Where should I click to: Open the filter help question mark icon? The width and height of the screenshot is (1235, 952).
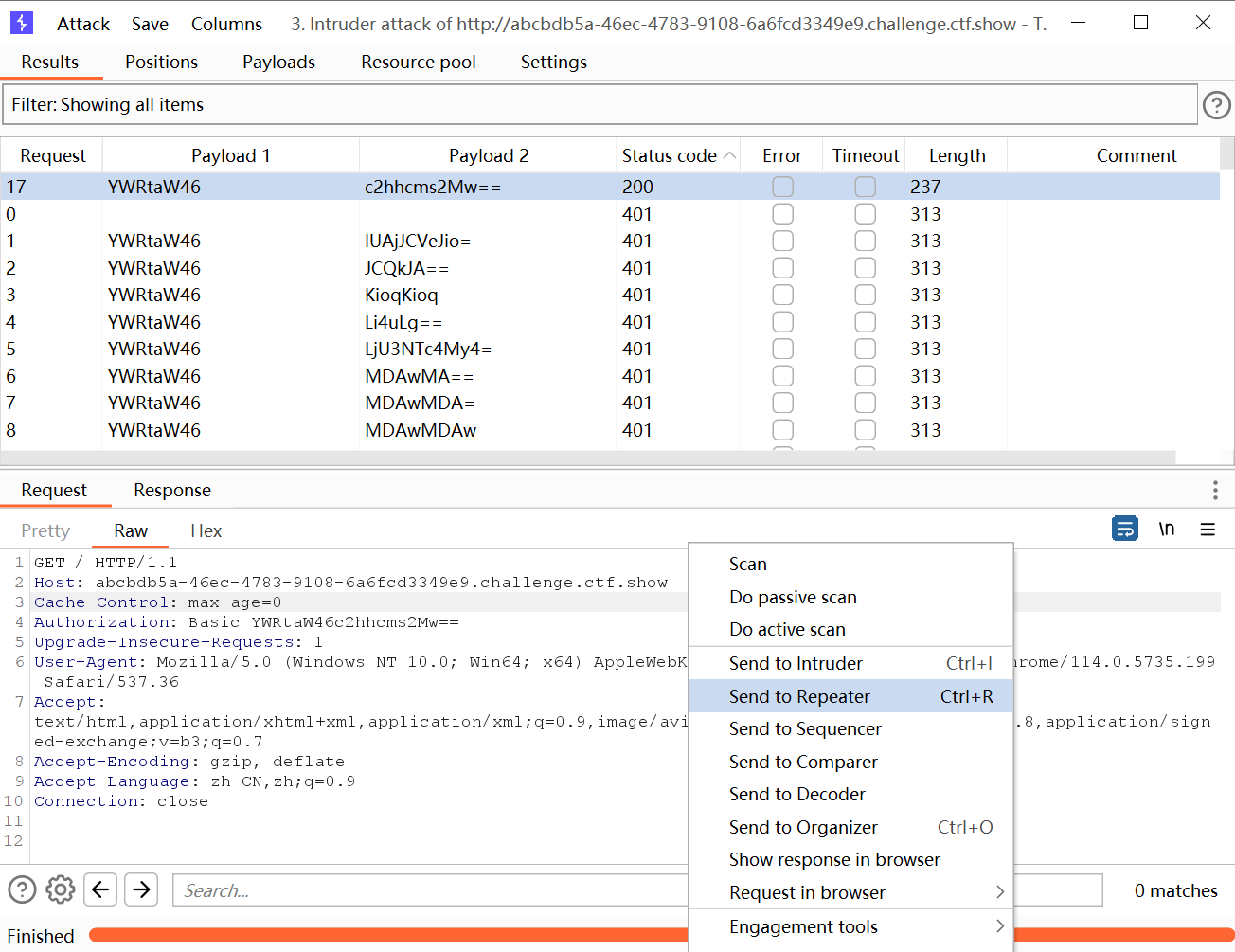(x=1216, y=105)
